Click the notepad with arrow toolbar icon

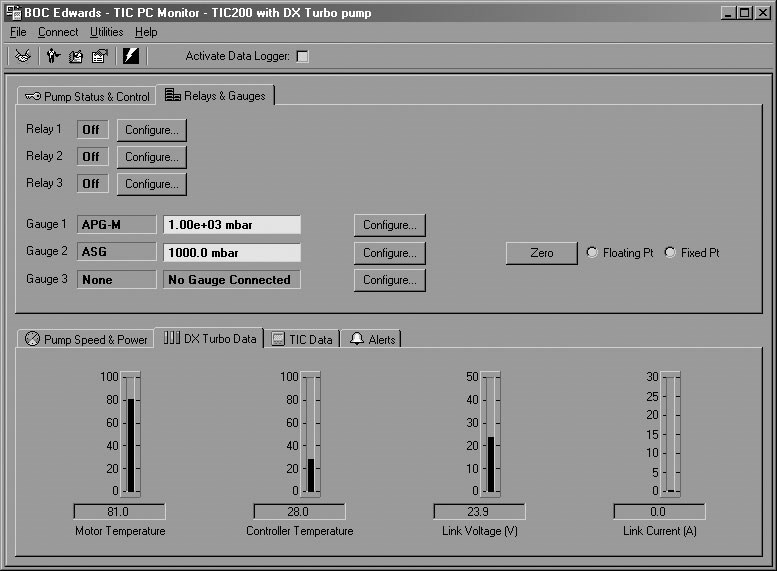click(x=100, y=57)
